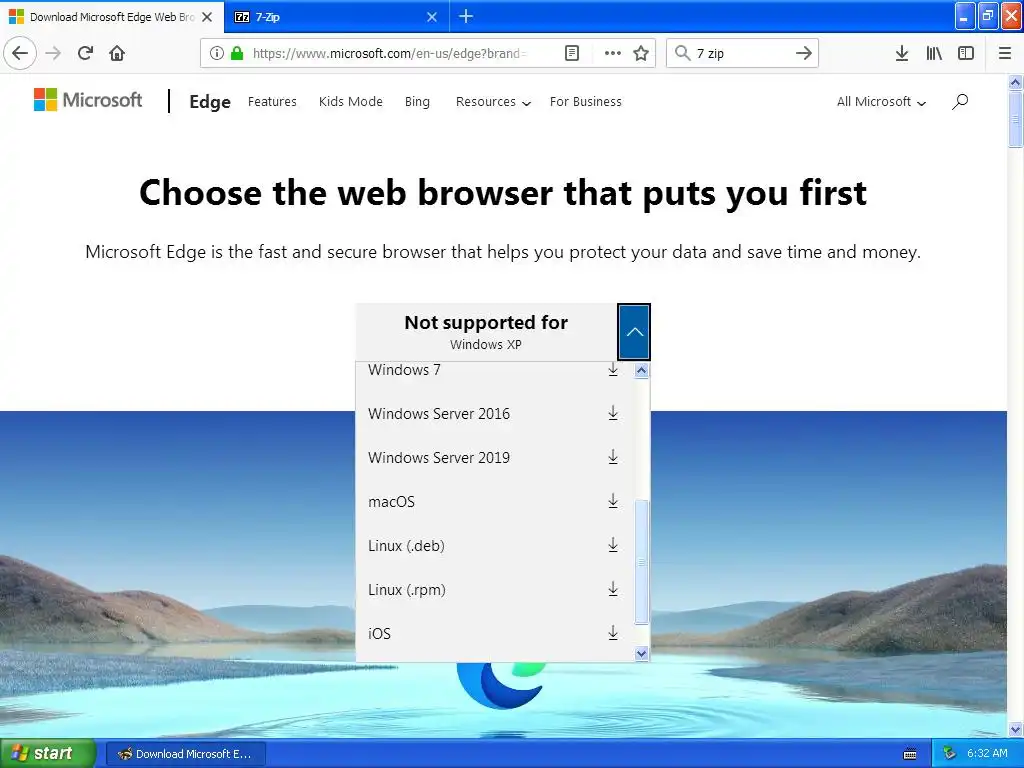Screen dimensions: 1024x768
Task: Click the Microsoft logo
Action: point(88,100)
